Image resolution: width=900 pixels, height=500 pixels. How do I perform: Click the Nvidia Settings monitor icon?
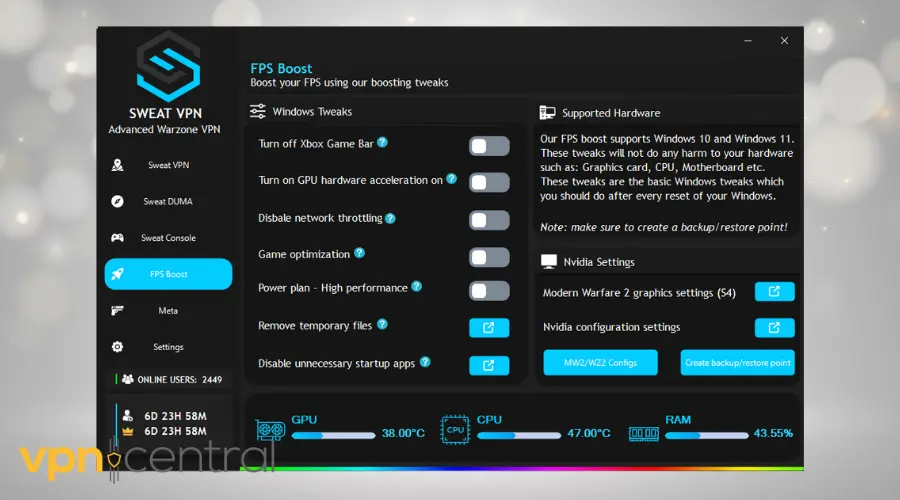[x=549, y=262]
